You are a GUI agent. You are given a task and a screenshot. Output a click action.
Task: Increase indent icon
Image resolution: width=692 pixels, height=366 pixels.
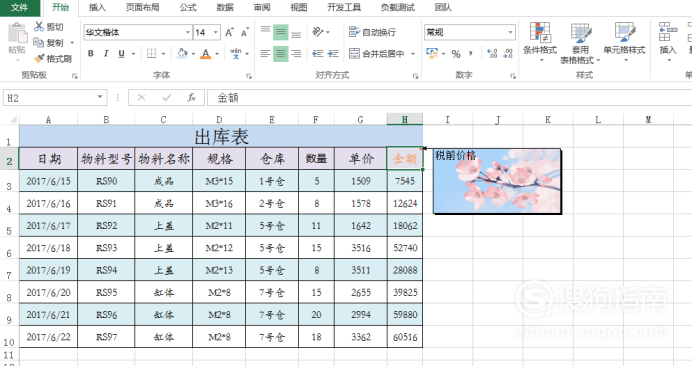(333, 53)
